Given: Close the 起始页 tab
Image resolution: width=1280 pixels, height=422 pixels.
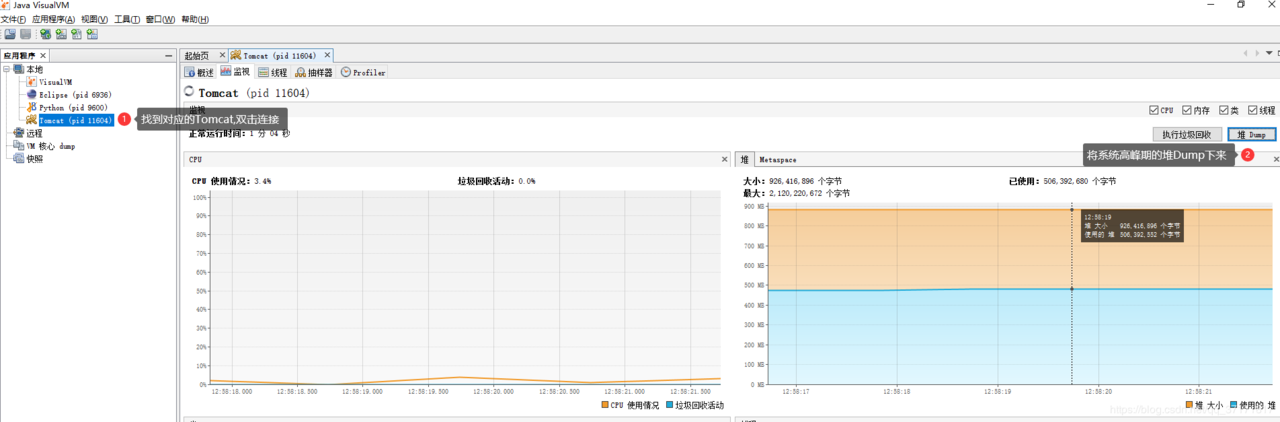Looking at the screenshot, I should pos(222,55).
